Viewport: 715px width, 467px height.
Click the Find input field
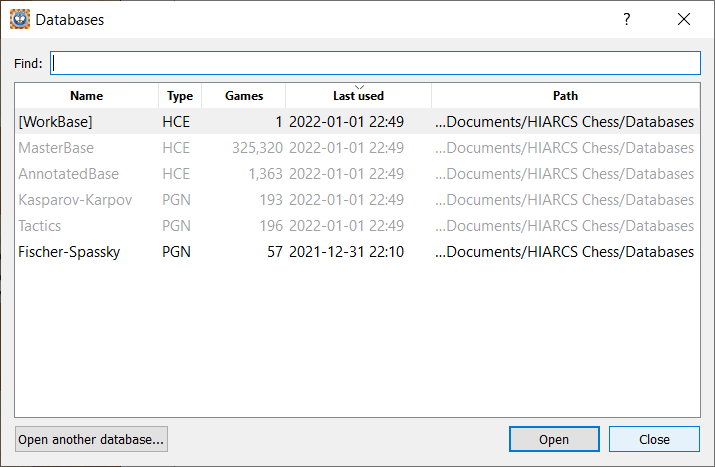tap(376, 63)
